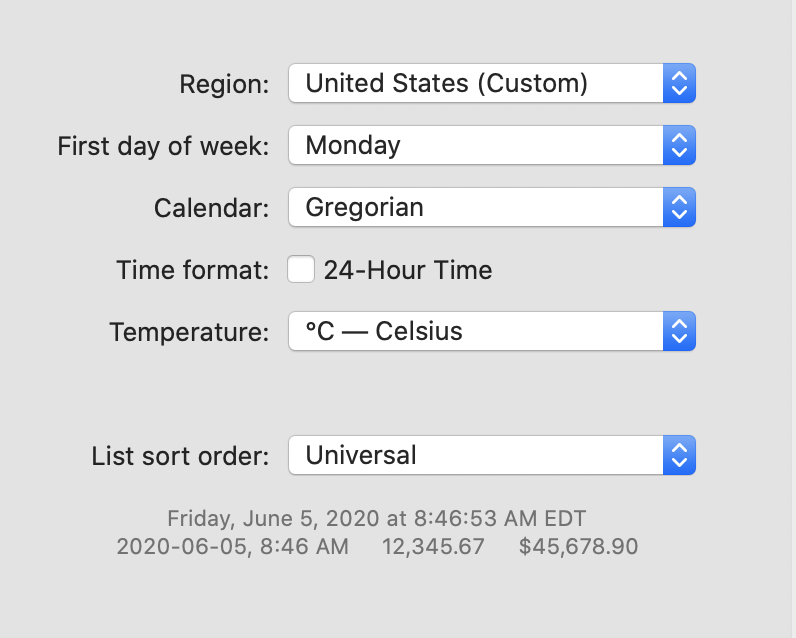
Task: Click the List sort order: label
Action: [x=180, y=456]
